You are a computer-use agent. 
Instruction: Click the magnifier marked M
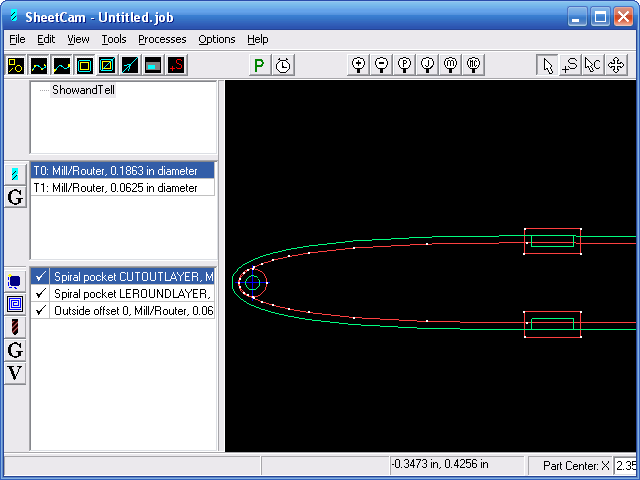(450, 65)
